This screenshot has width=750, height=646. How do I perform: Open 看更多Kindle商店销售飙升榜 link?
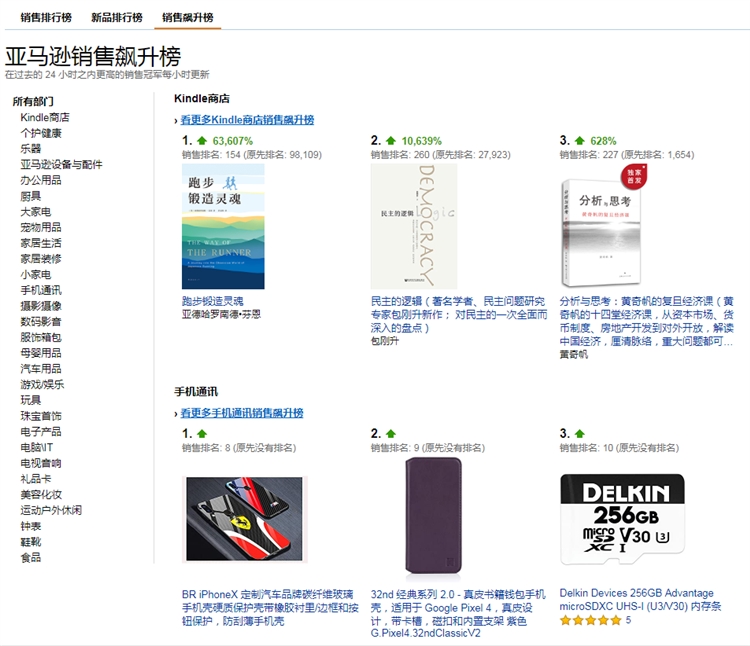(x=247, y=120)
